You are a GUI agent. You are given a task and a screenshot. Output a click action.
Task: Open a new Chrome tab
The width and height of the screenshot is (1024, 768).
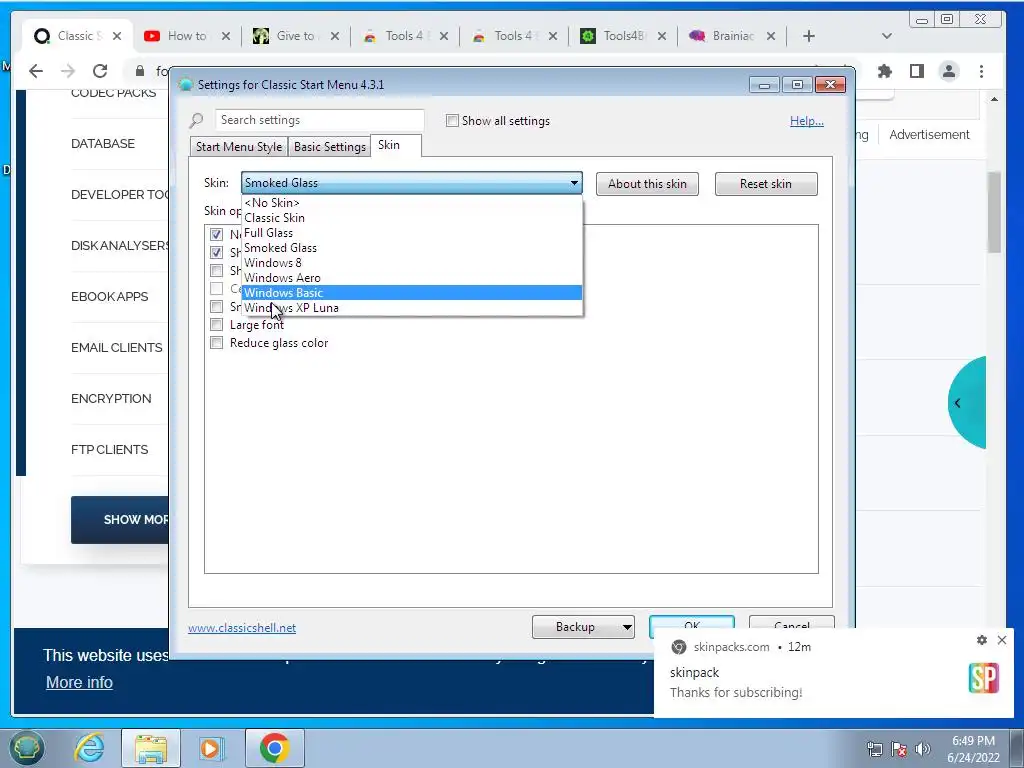808,36
